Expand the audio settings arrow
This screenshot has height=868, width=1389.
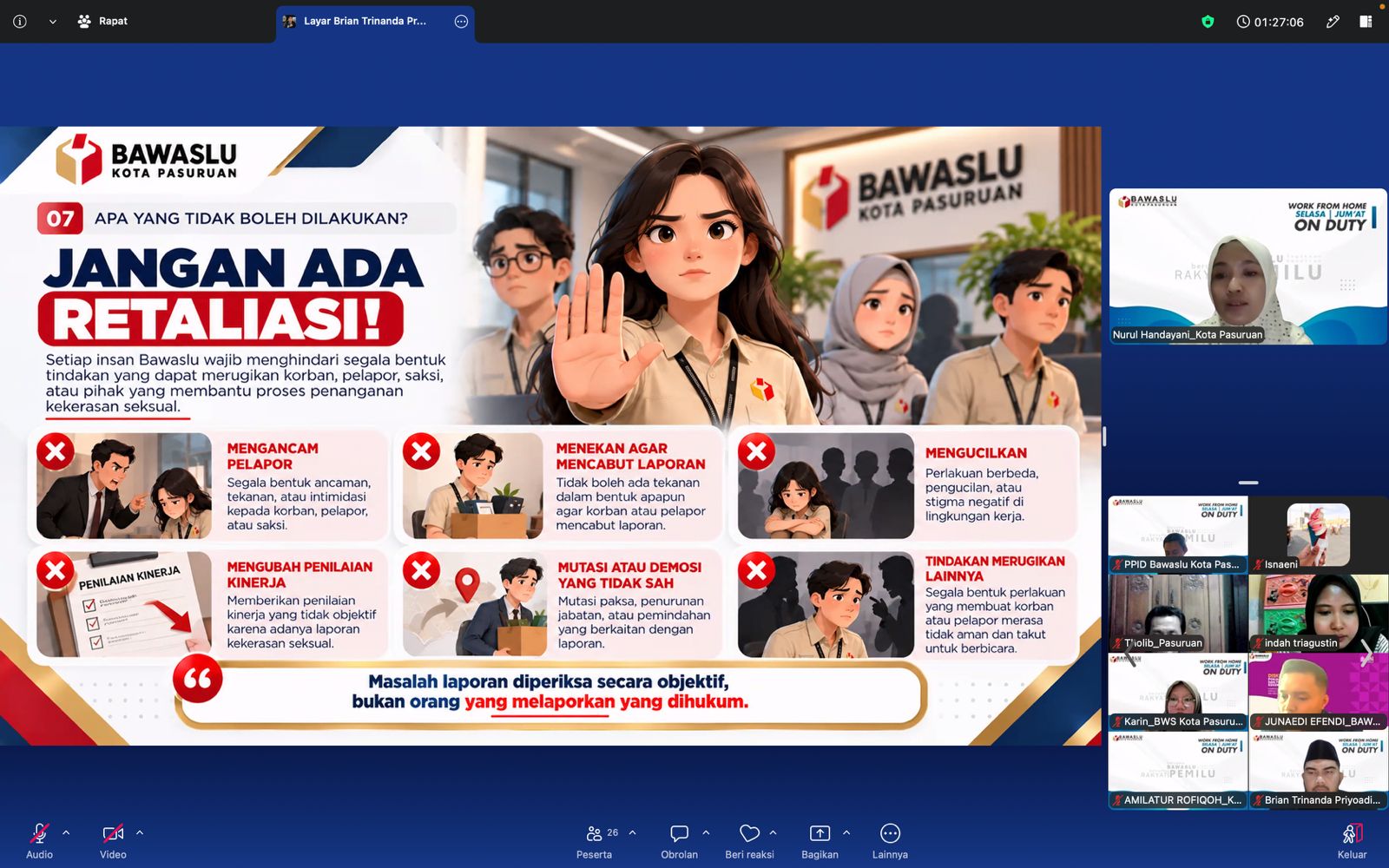(66, 832)
